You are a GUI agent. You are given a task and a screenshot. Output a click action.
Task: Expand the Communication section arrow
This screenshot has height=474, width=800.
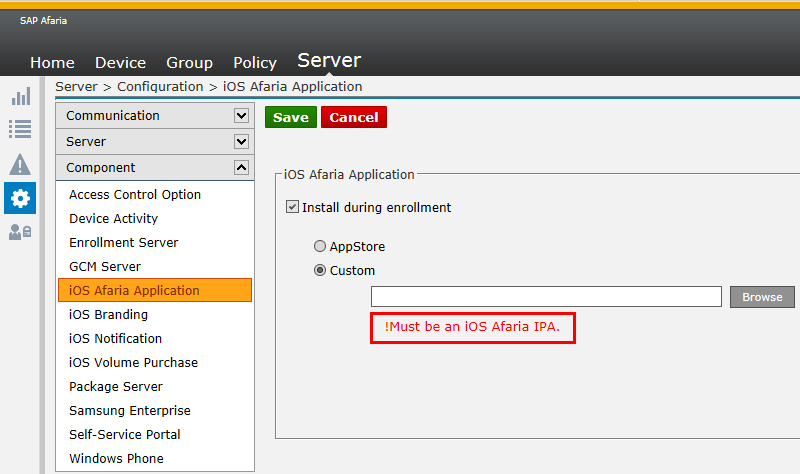click(x=241, y=116)
